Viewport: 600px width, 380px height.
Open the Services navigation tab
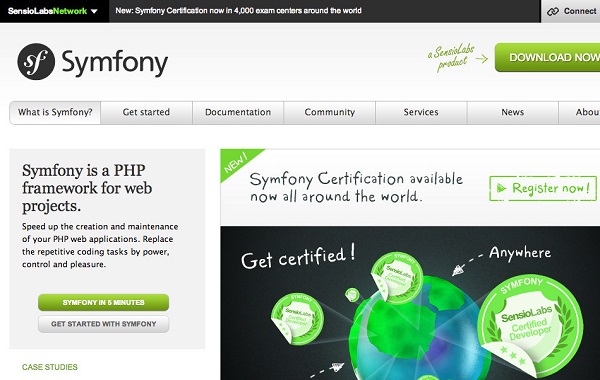[421, 113]
